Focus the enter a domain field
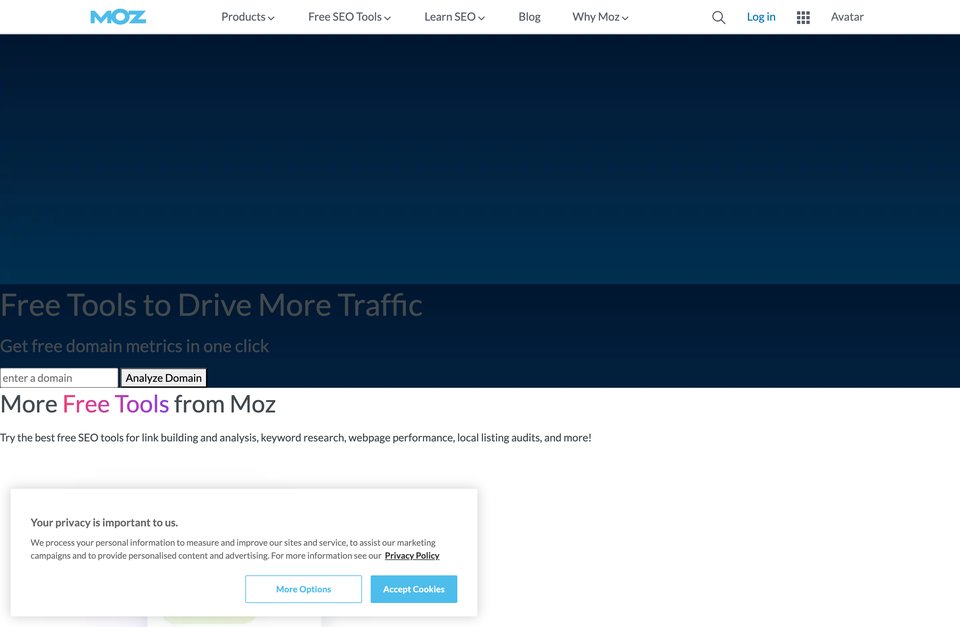This screenshot has height=627, width=960. (59, 378)
